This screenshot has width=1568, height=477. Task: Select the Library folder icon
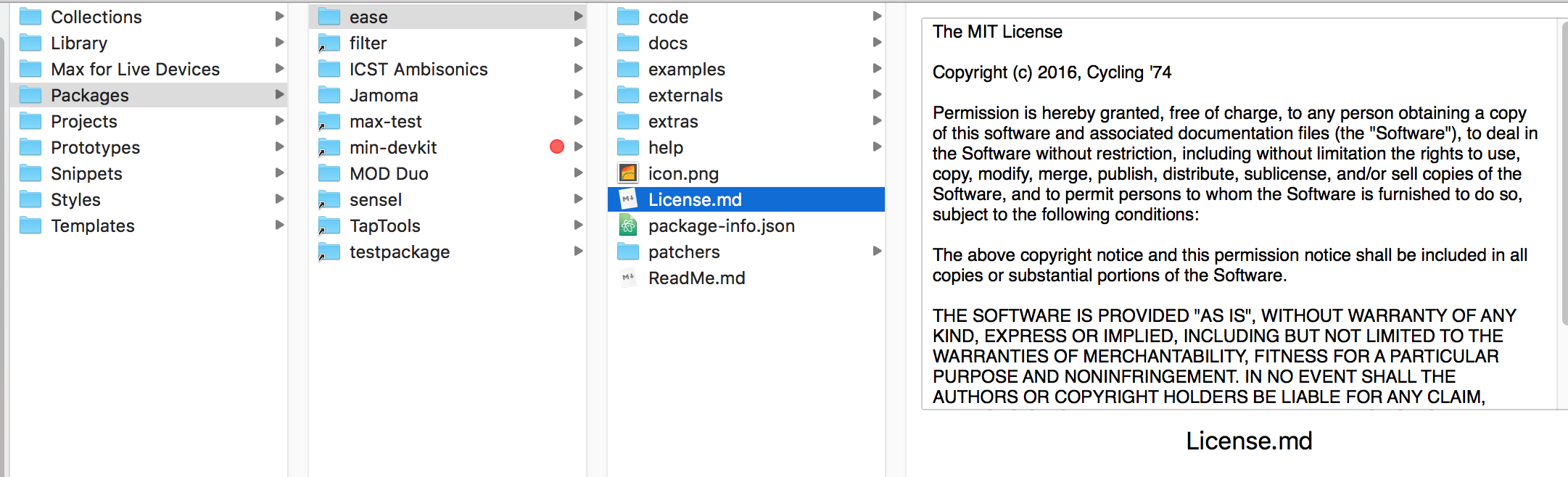click(x=30, y=43)
